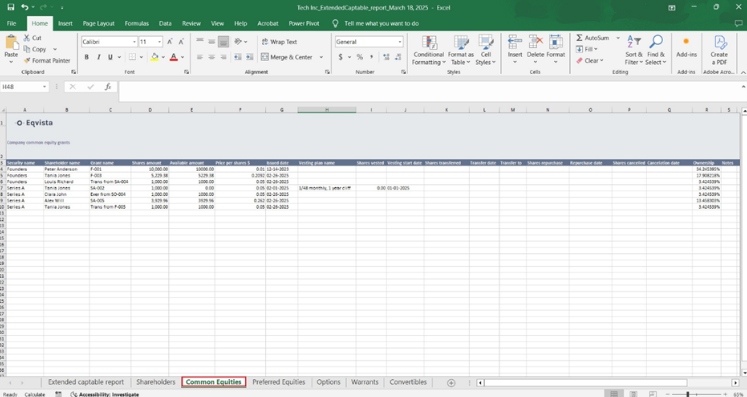Click the Orientation icon
The image size is (747, 397).
pos(238,42)
